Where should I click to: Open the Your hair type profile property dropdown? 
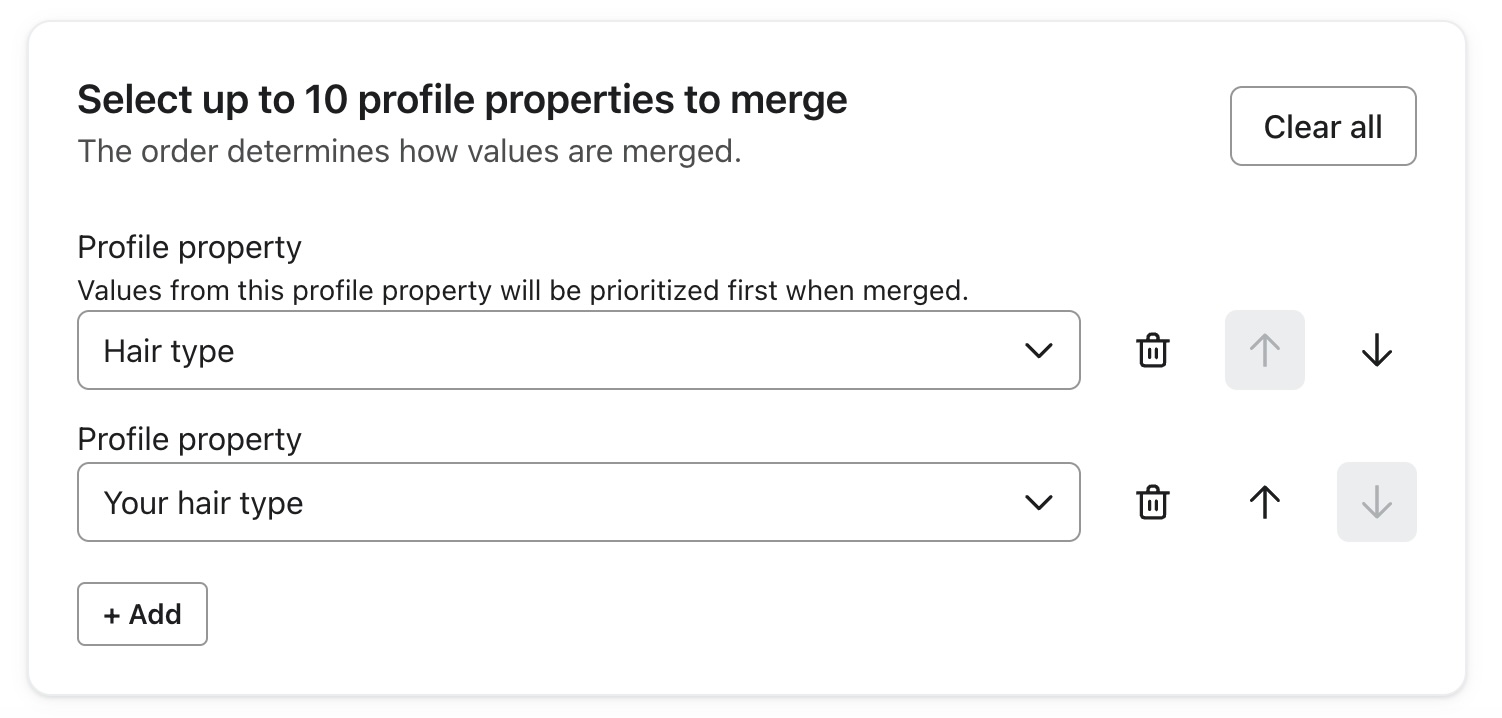coord(578,502)
